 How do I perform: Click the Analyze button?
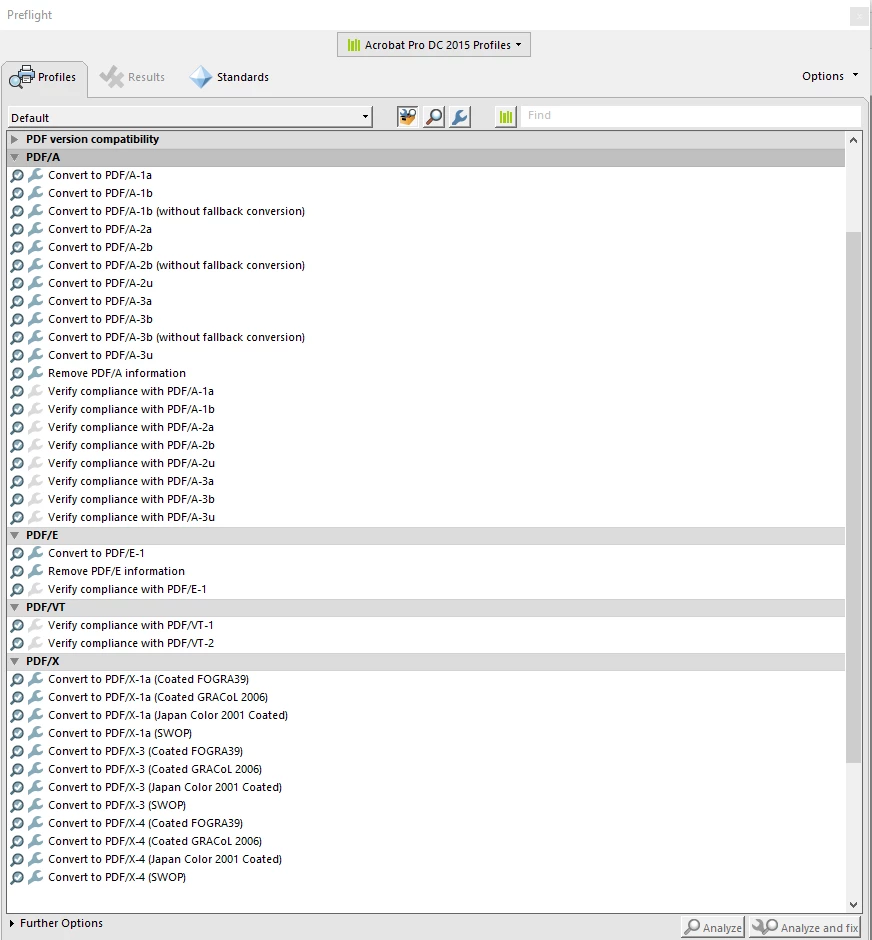pyautogui.click(x=713, y=927)
